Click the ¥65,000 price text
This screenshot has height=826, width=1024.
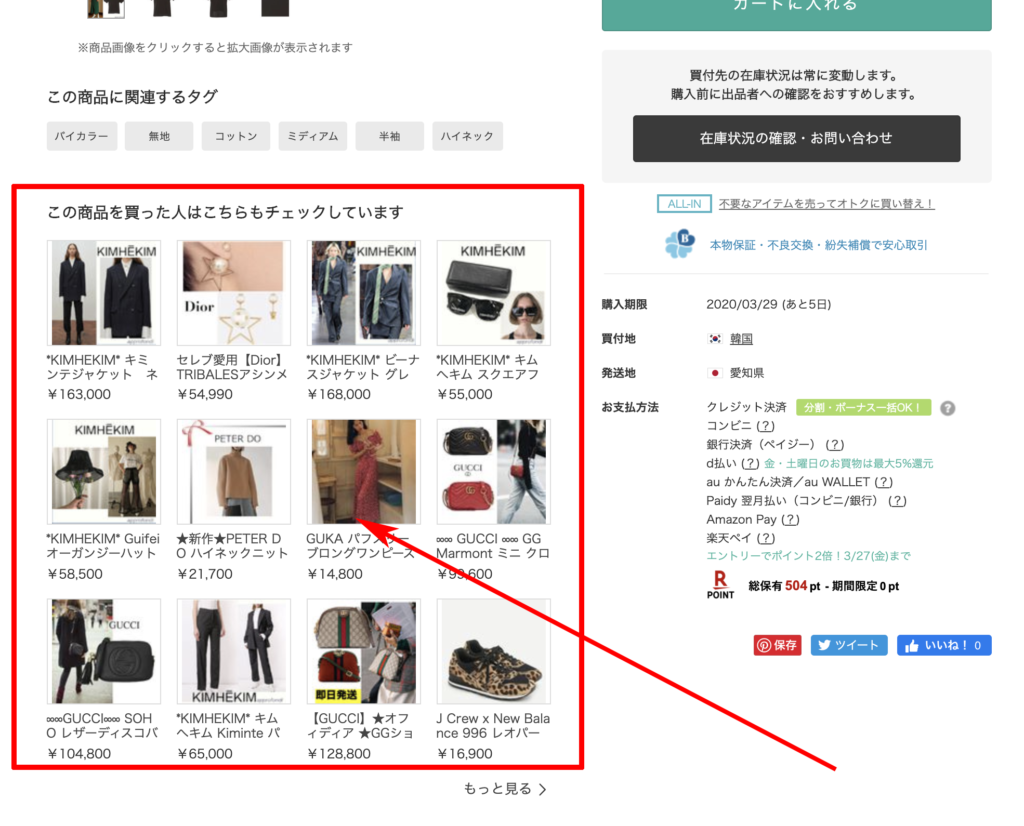pos(205,754)
